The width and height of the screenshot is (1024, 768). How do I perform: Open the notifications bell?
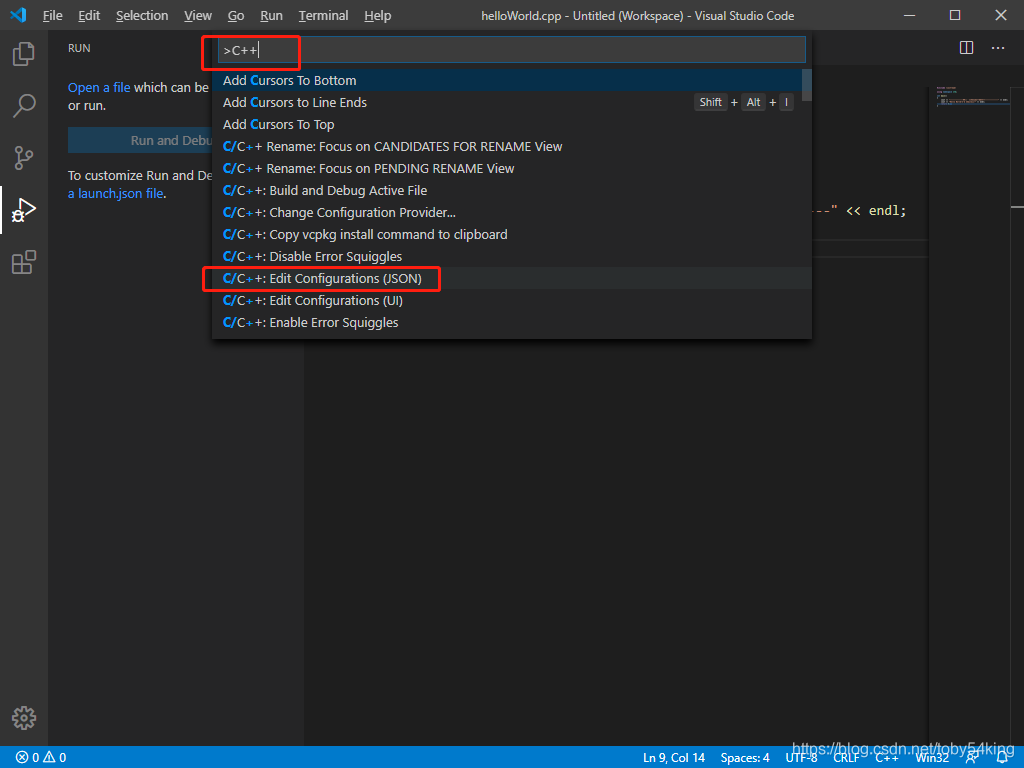[1002, 758]
